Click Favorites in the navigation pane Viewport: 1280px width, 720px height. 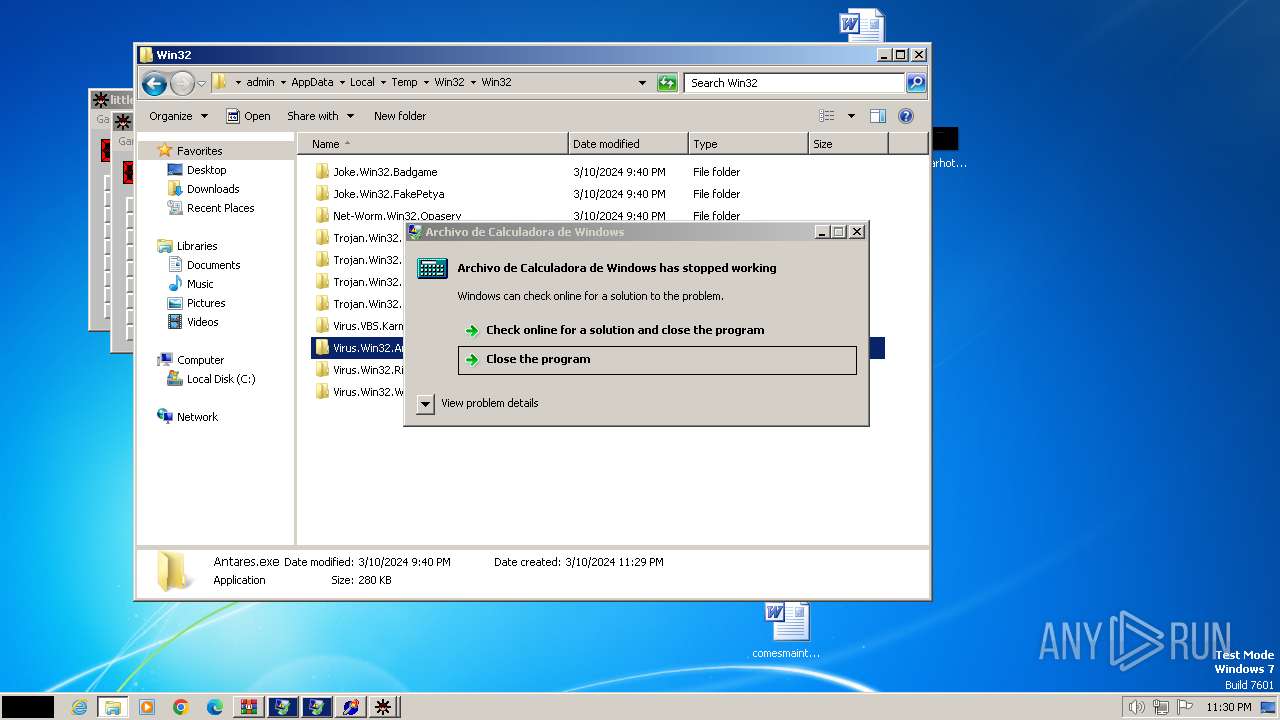pos(199,151)
